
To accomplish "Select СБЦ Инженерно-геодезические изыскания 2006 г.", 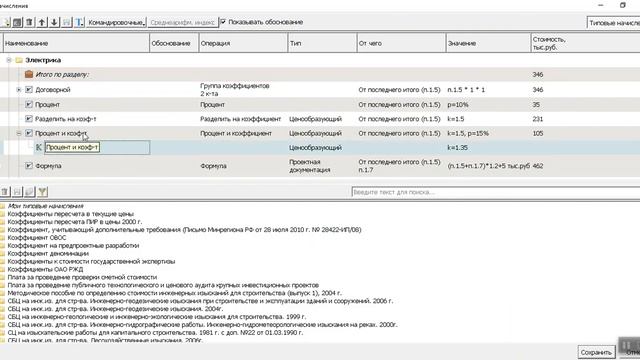I will (x=200, y=301).
